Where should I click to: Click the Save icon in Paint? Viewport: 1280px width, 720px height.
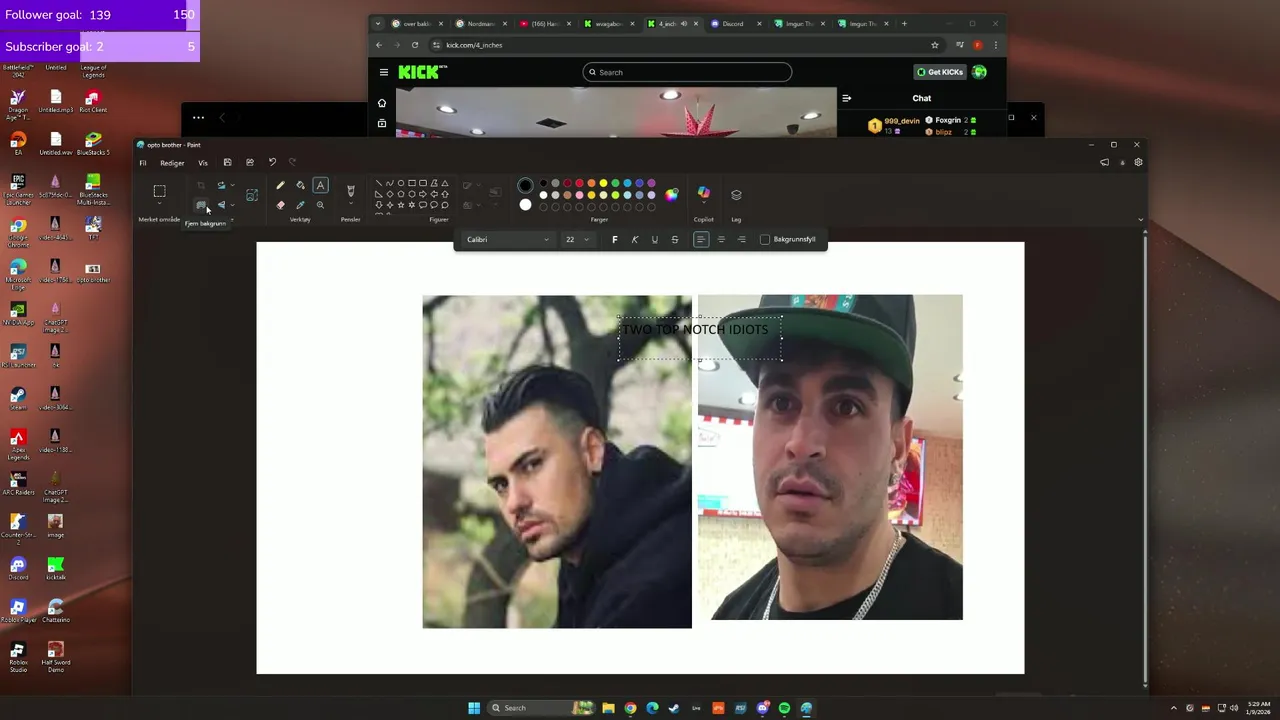227,162
